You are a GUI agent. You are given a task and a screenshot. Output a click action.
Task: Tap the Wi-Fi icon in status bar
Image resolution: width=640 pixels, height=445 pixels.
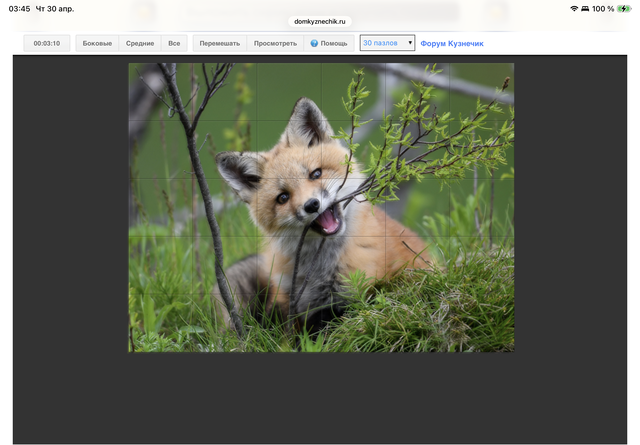(574, 8)
